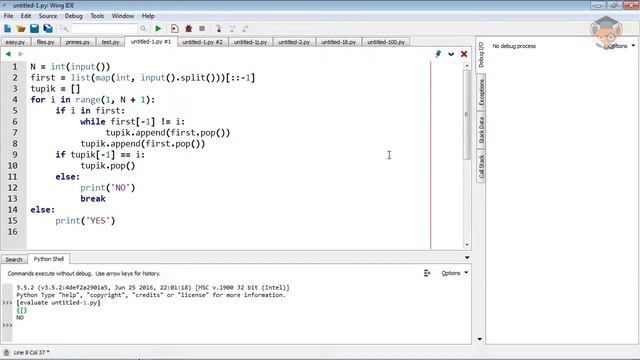The width and height of the screenshot is (640, 360).
Task: Switch to the files.py tab
Action: (45, 42)
